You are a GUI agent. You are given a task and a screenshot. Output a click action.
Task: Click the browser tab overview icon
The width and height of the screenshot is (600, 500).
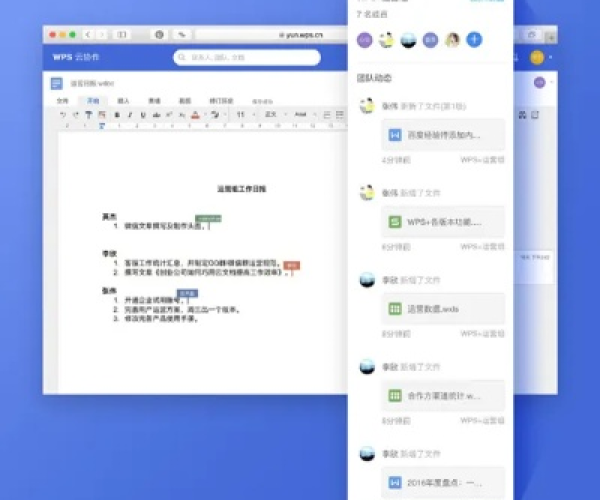click(532, 35)
